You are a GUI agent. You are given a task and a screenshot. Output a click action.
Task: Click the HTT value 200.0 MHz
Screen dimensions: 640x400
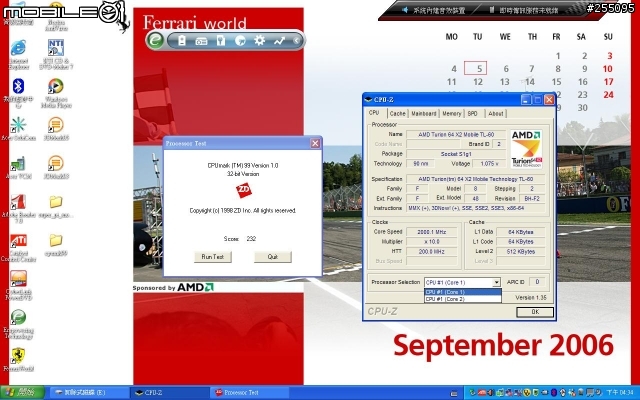point(432,251)
